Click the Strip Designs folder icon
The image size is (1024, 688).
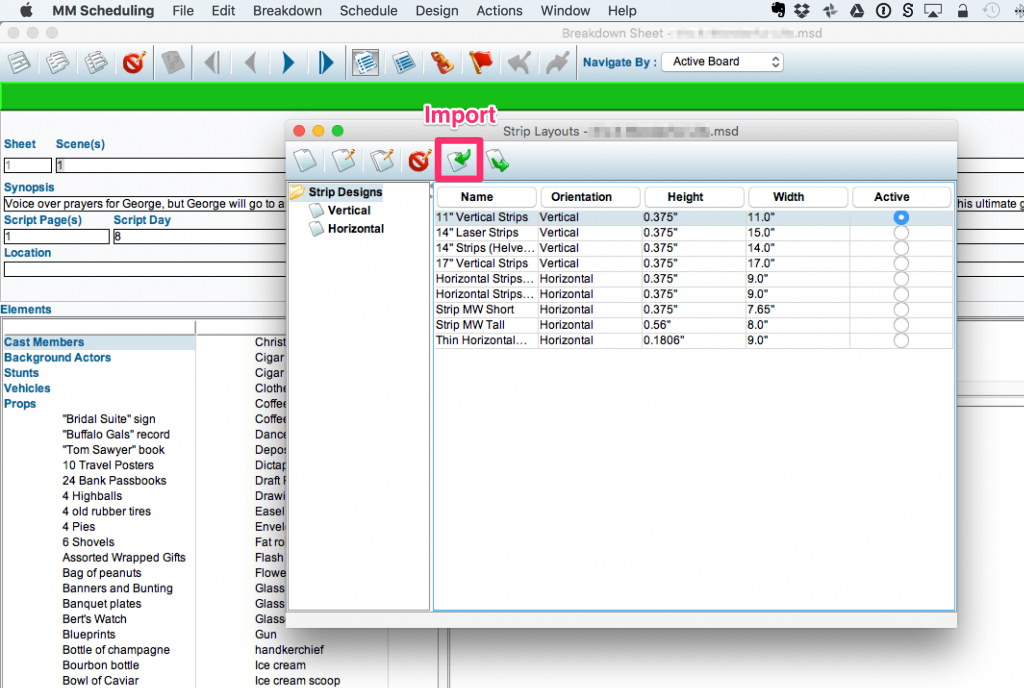click(x=298, y=192)
